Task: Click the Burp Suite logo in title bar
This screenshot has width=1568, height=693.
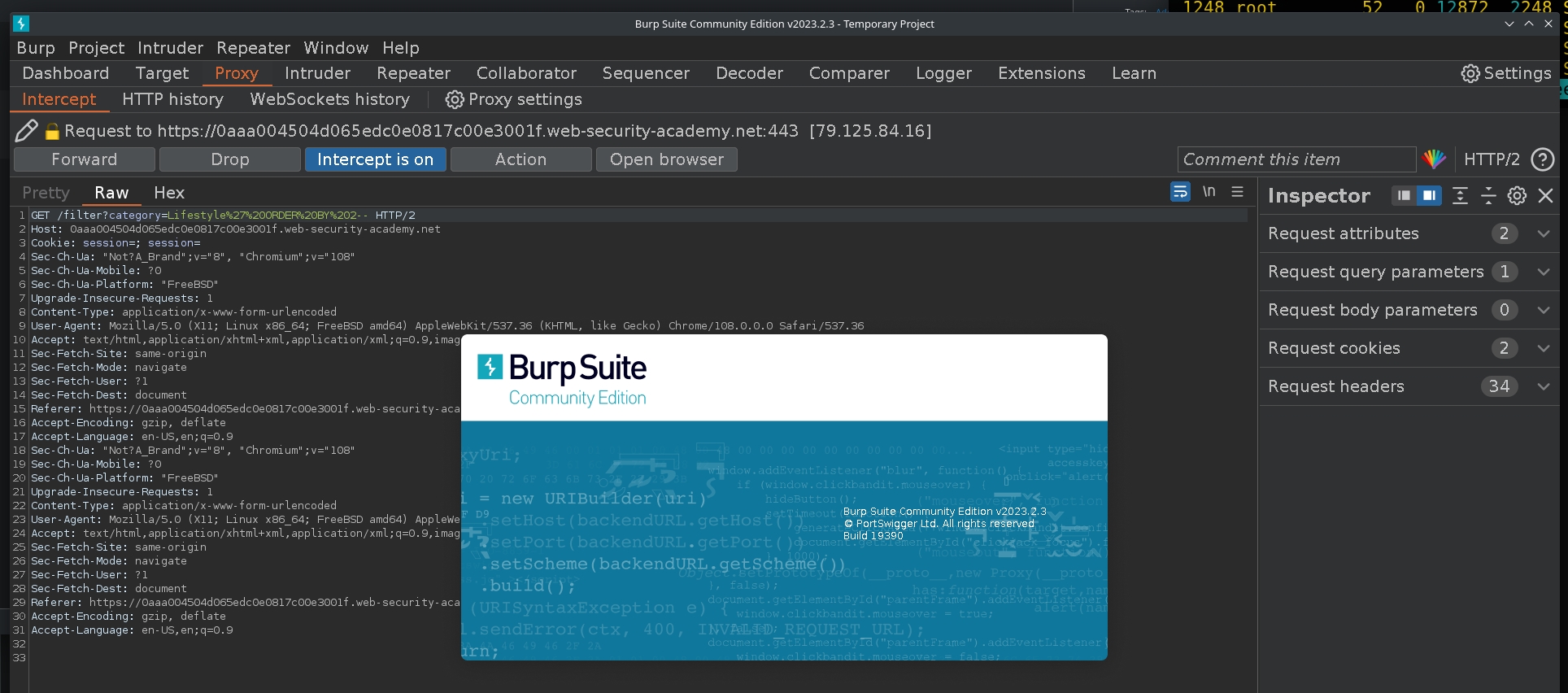Action: click(21, 24)
